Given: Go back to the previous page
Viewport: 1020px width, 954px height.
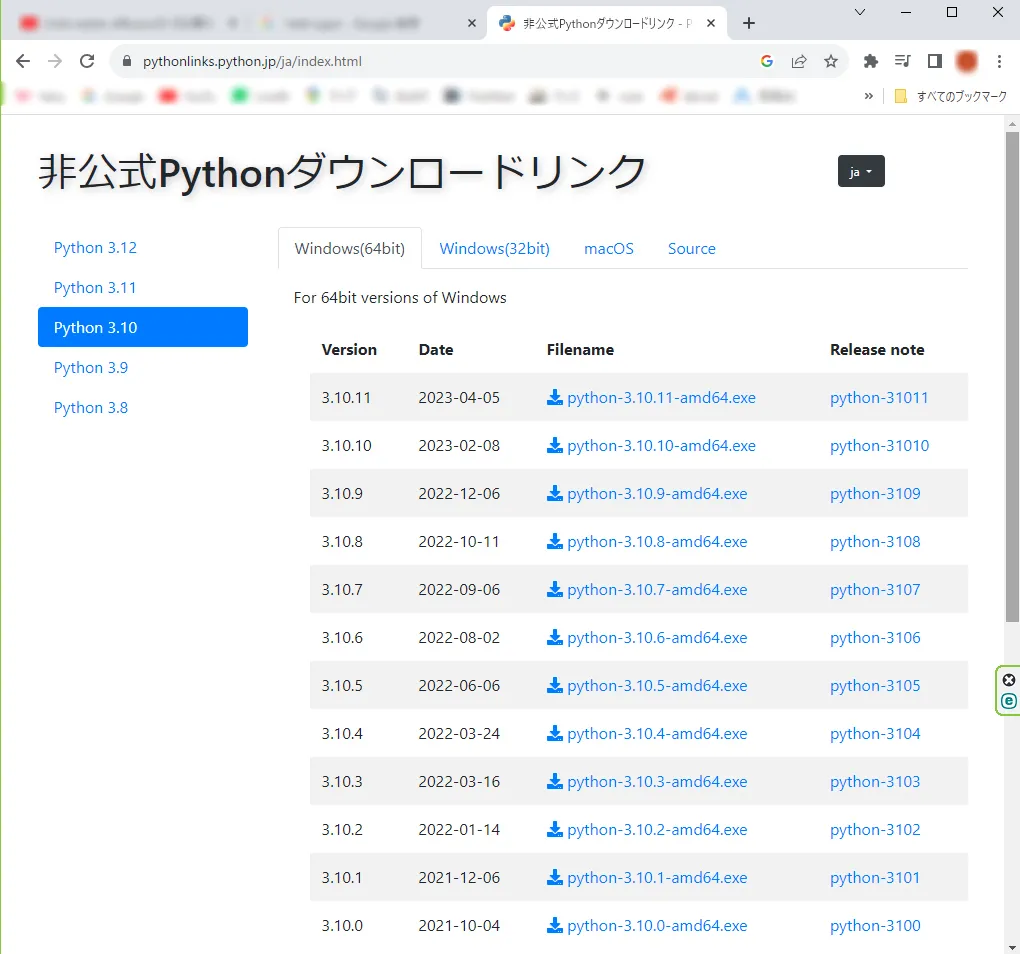Looking at the screenshot, I should pyautogui.click(x=23, y=61).
